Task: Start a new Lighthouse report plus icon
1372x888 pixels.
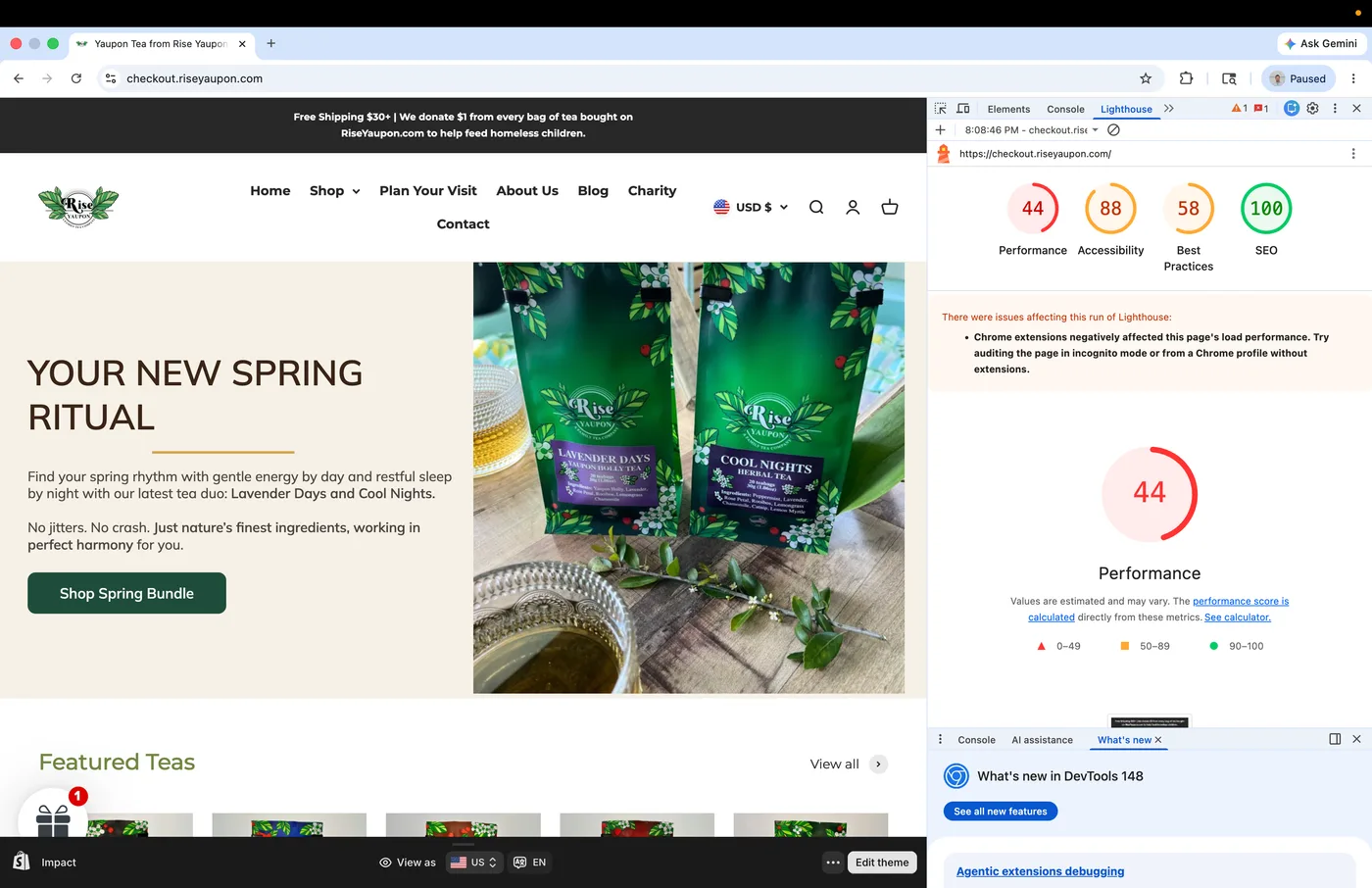Action: (941, 129)
